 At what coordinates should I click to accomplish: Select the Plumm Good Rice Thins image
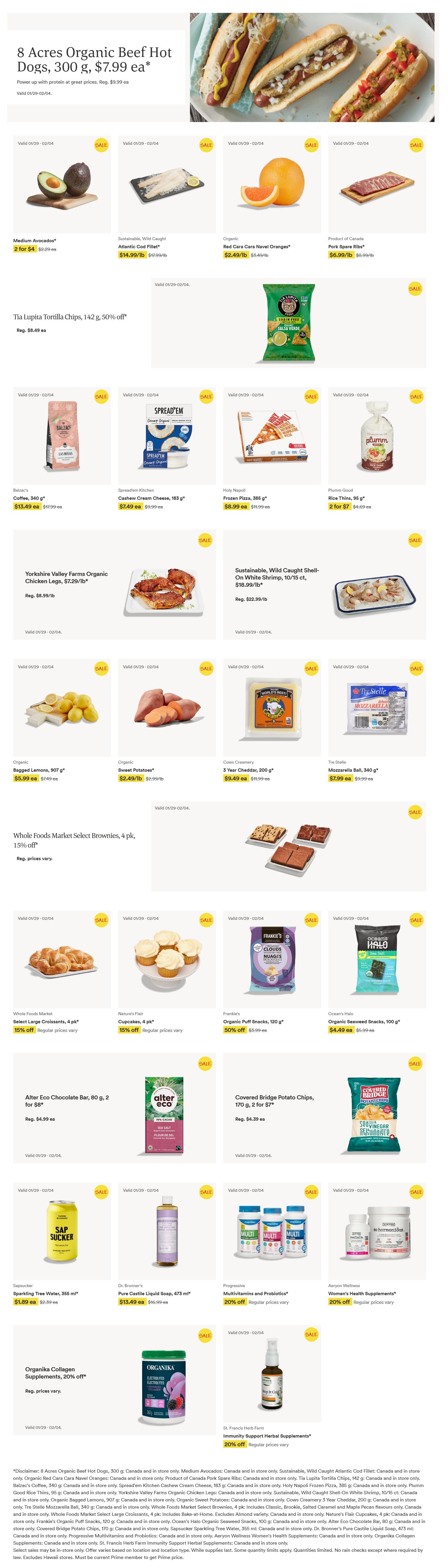[x=377, y=435]
